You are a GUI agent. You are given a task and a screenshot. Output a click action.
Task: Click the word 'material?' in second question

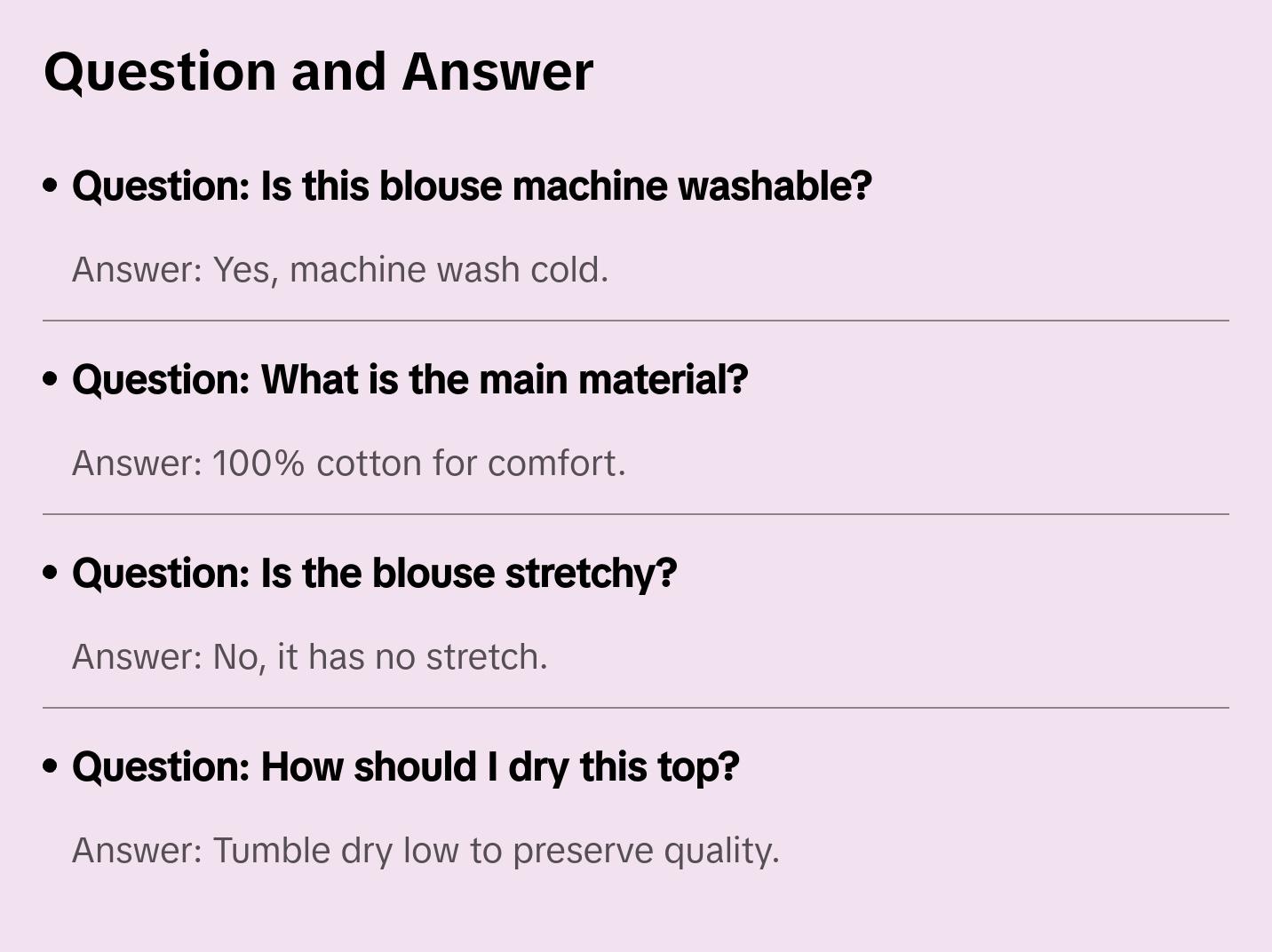pyautogui.click(x=663, y=380)
